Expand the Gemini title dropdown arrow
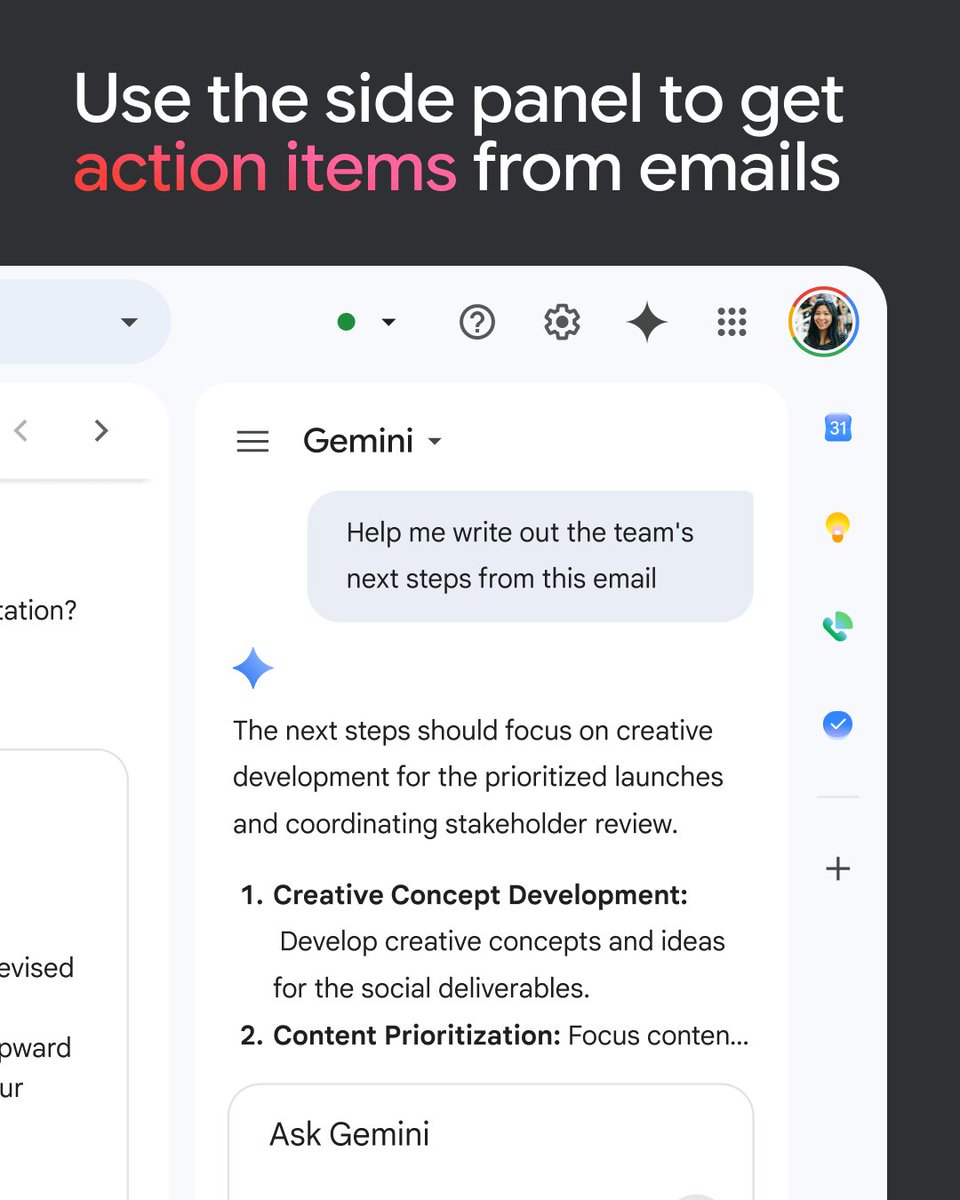Viewport: 960px width, 1200px height. (x=434, y=441)
